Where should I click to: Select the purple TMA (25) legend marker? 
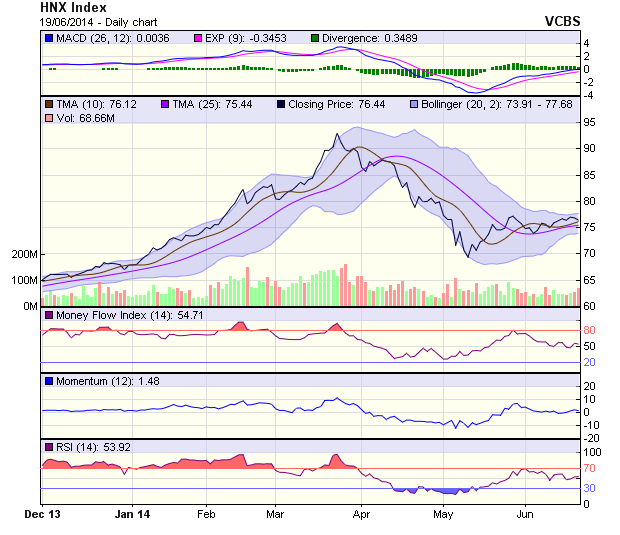point(166,104)
